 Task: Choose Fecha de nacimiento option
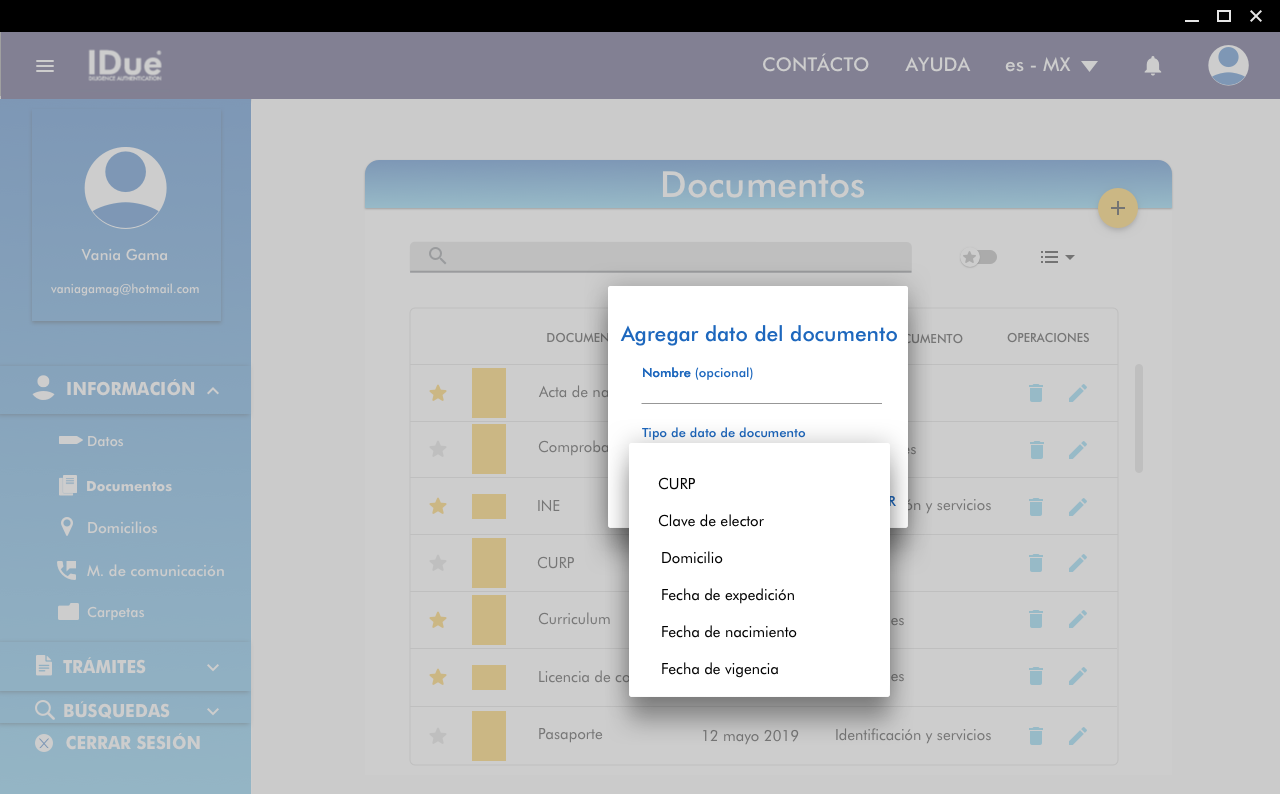(728, 632)
